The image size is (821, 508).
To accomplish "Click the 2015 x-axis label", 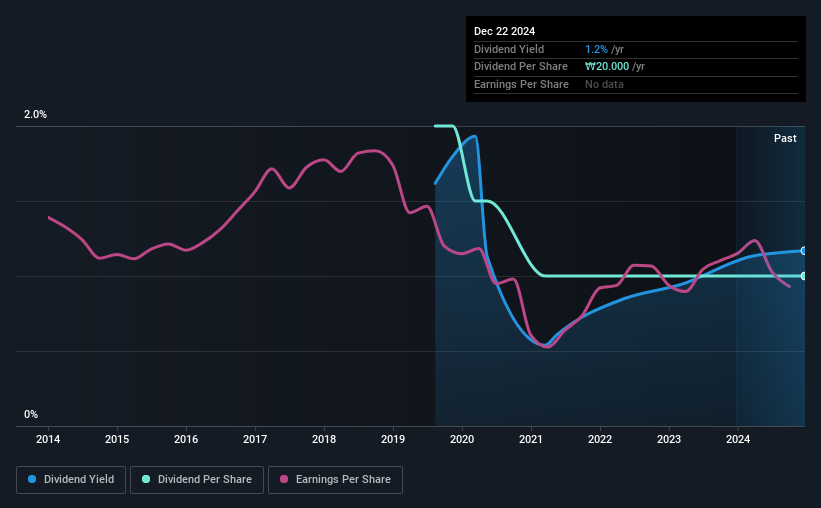I will pos(117,439).
